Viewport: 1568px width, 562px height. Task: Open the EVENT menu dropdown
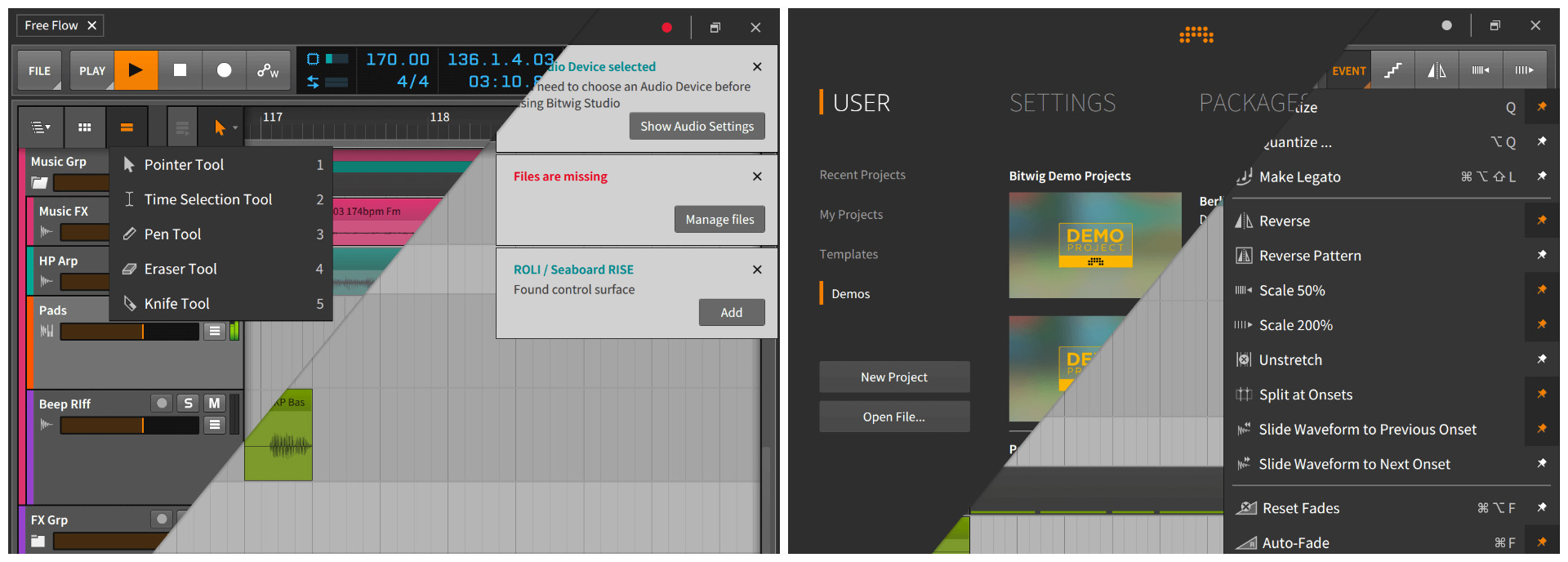pyautogui.click(x=1348, y=71)
